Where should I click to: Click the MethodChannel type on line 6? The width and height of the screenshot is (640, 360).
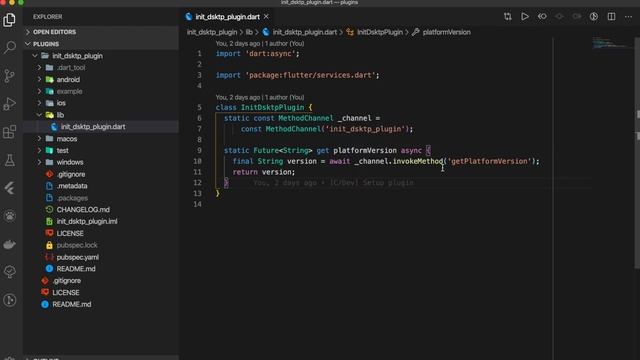(306, 118)
